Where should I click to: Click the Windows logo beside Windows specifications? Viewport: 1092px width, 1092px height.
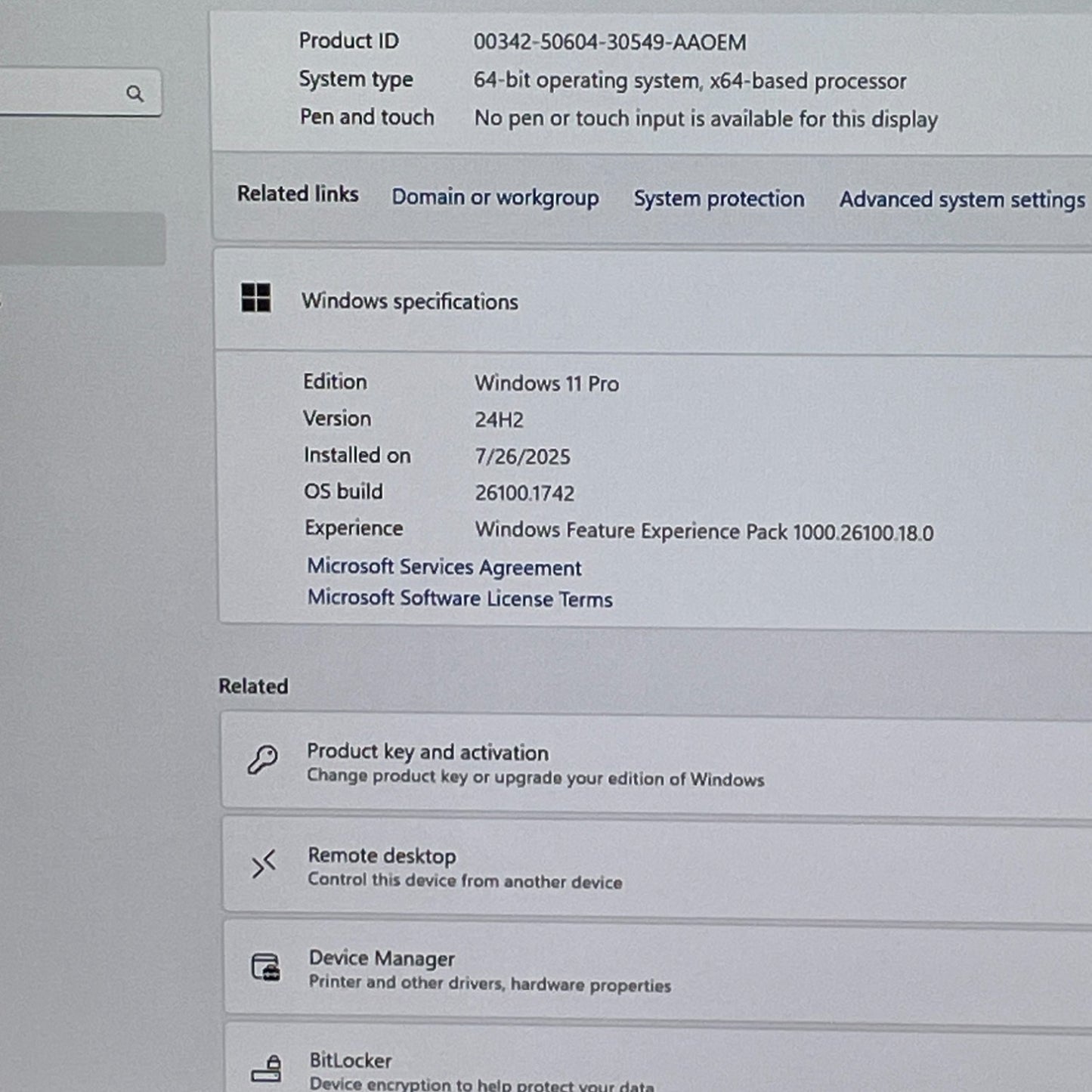click(x=256, y=298)
